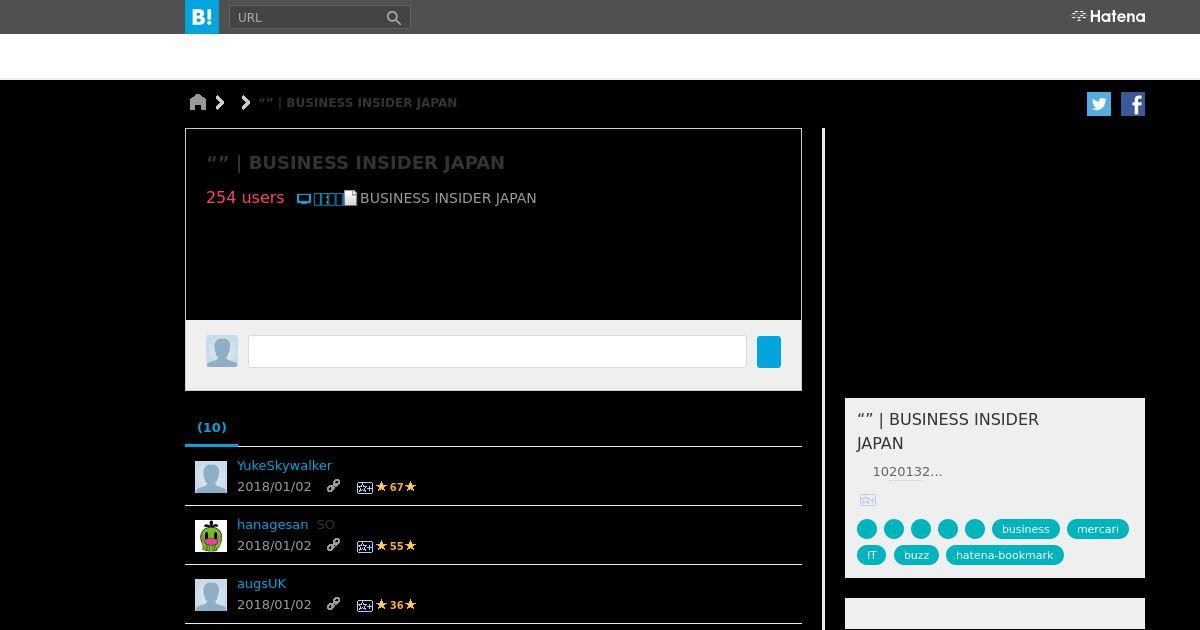The width and height of the screenshot is (1200, 630).
Task: Focus the URL search box
Action: coord(307,17)
